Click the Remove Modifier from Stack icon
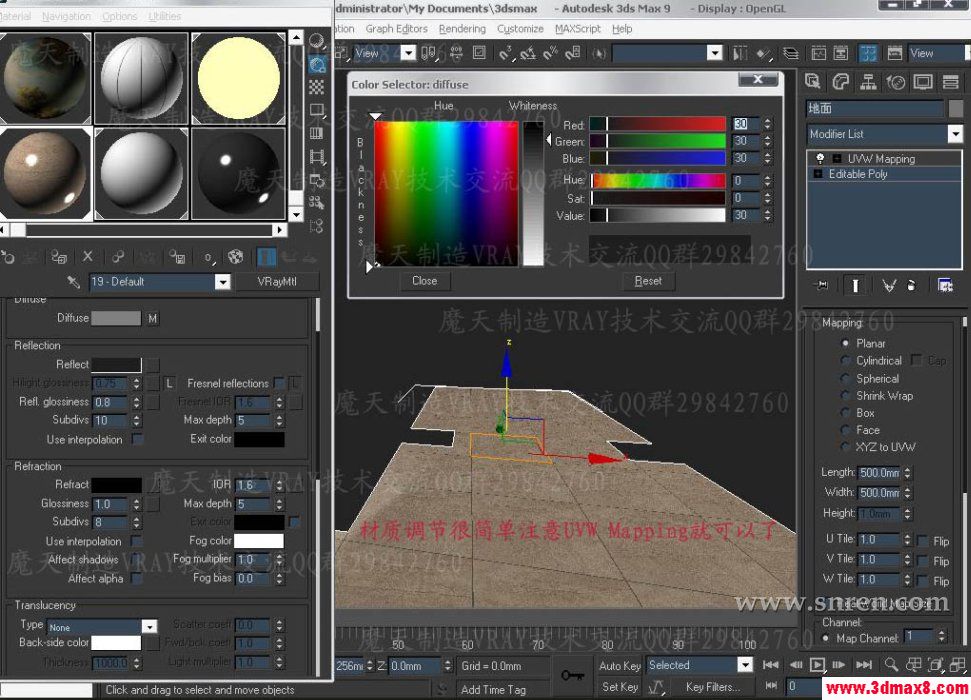 coord(912,285)
